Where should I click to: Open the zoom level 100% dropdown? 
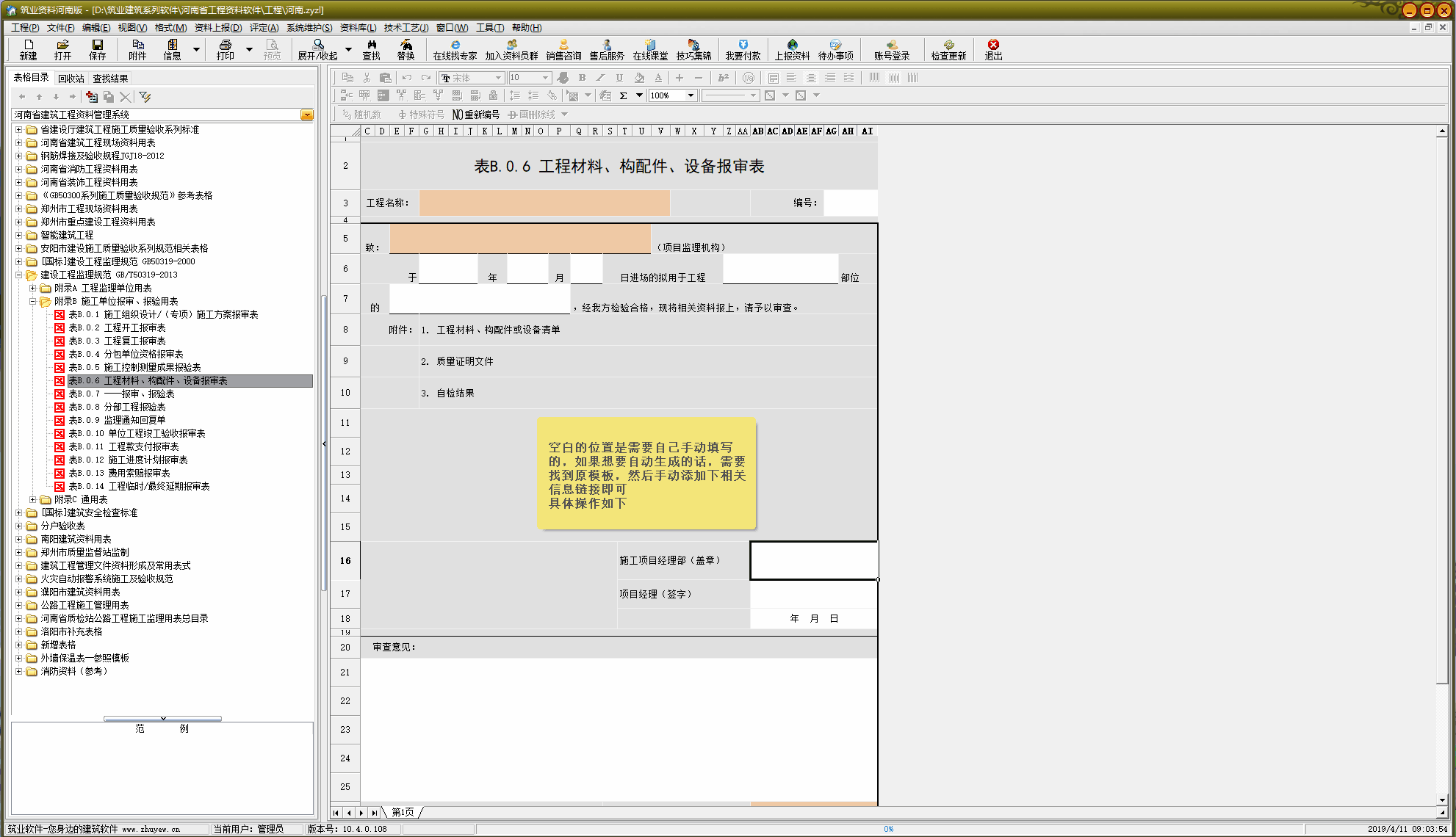coord(689,95)
